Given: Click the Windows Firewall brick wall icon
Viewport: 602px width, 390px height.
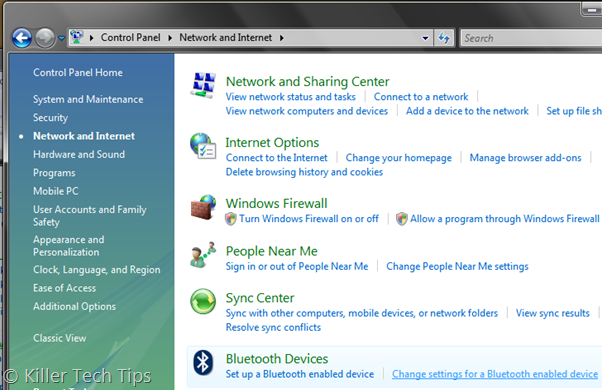Looking at the screenshot, I should [203, 207].
